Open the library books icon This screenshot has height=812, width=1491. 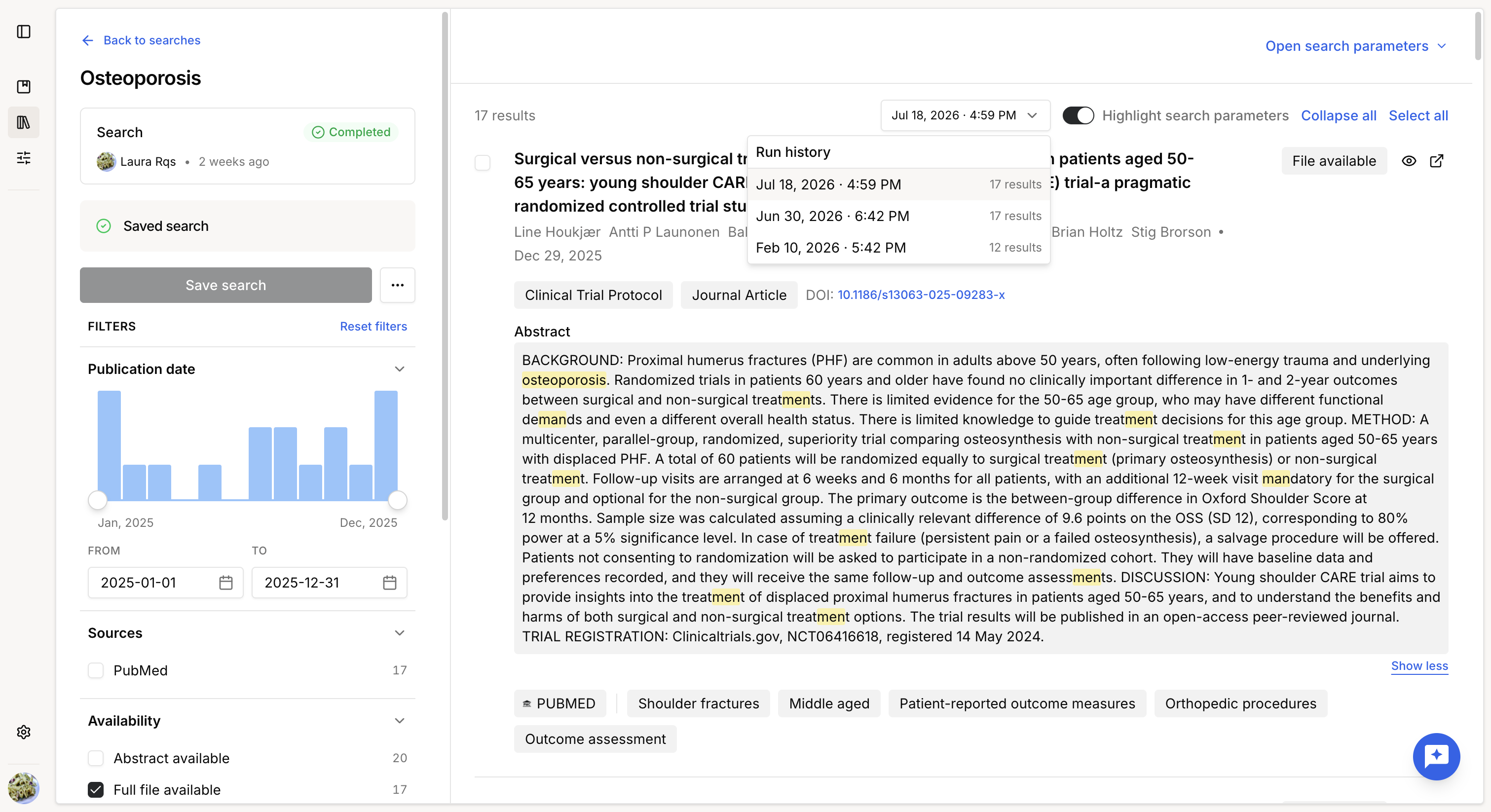[24, 122]
